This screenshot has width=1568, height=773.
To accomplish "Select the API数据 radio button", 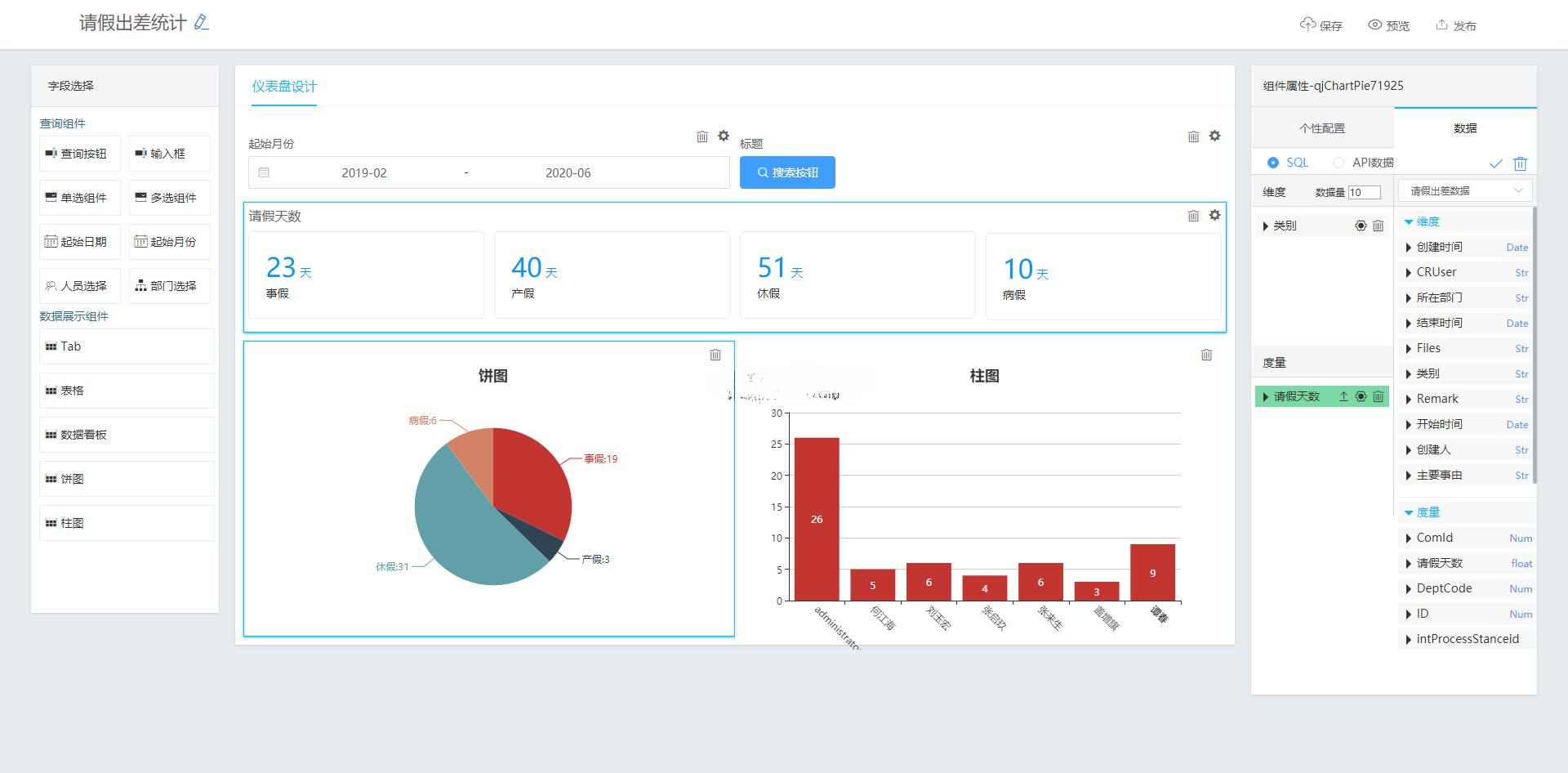I will click(1339, 163).
